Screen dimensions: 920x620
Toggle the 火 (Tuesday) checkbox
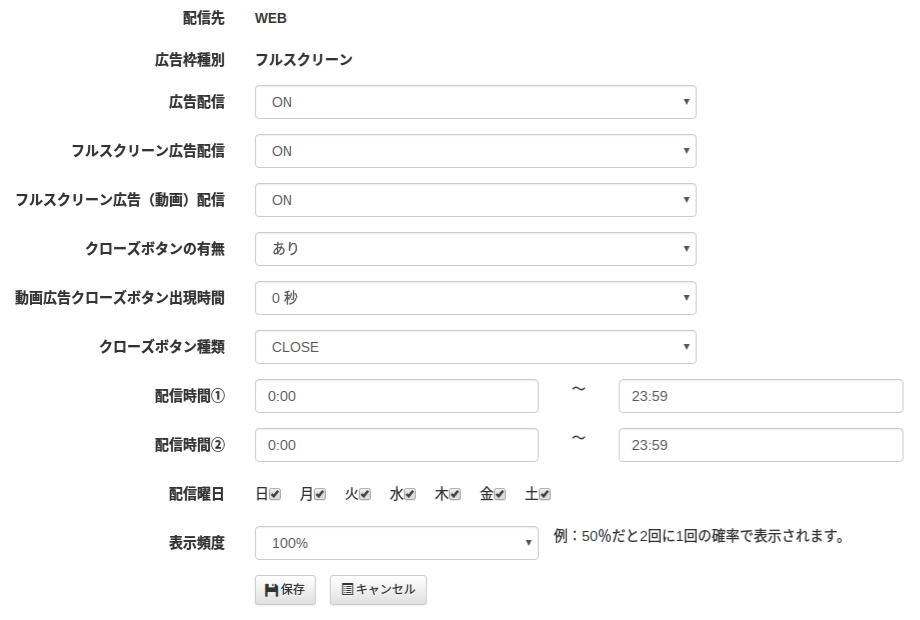(x=365, y=494)
